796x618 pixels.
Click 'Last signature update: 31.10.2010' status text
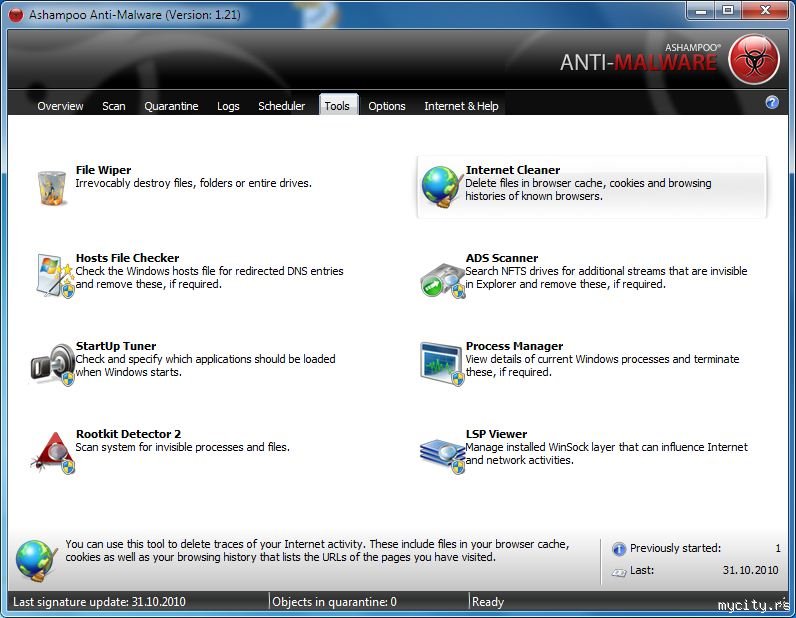[x=100, y=602]
